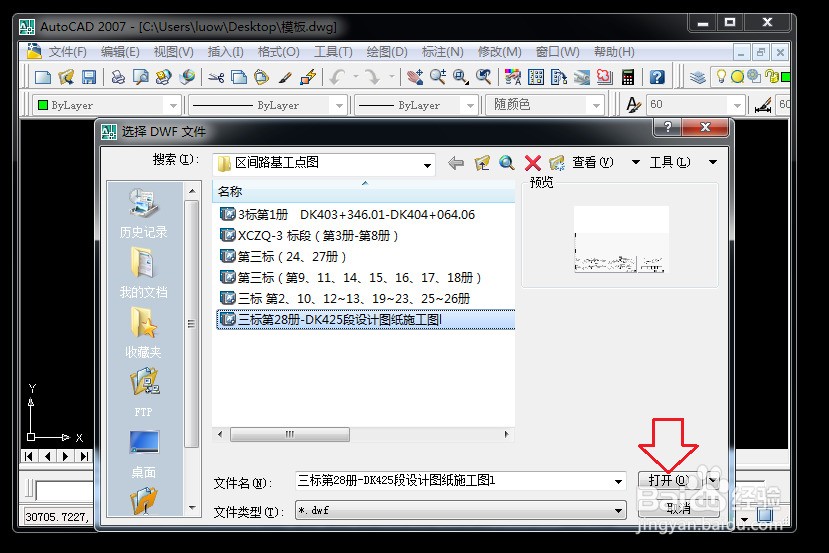This screenshot has width=829, height=553.
Task: Click the 取消 cancel button
Action: pos(679,508)
